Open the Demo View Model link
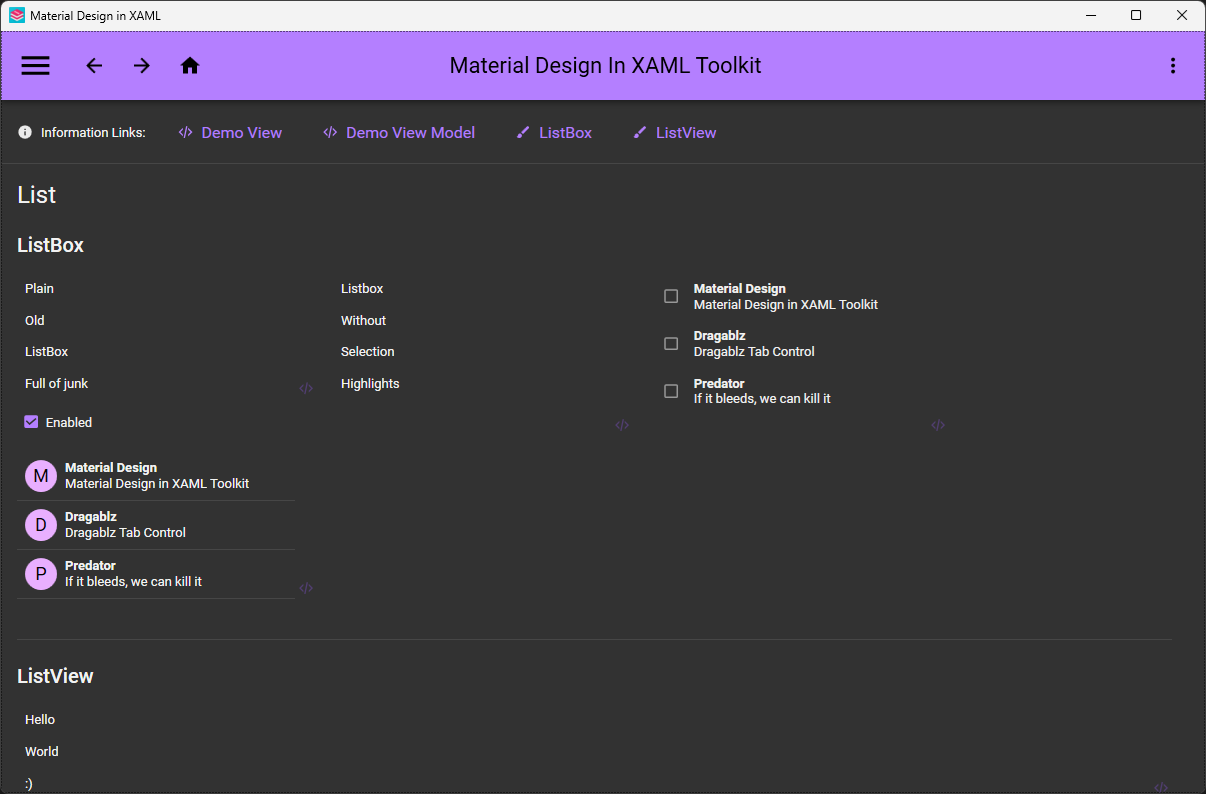Image resolution: width=1206 pixels, height=794 pixels. click(399, 132)
